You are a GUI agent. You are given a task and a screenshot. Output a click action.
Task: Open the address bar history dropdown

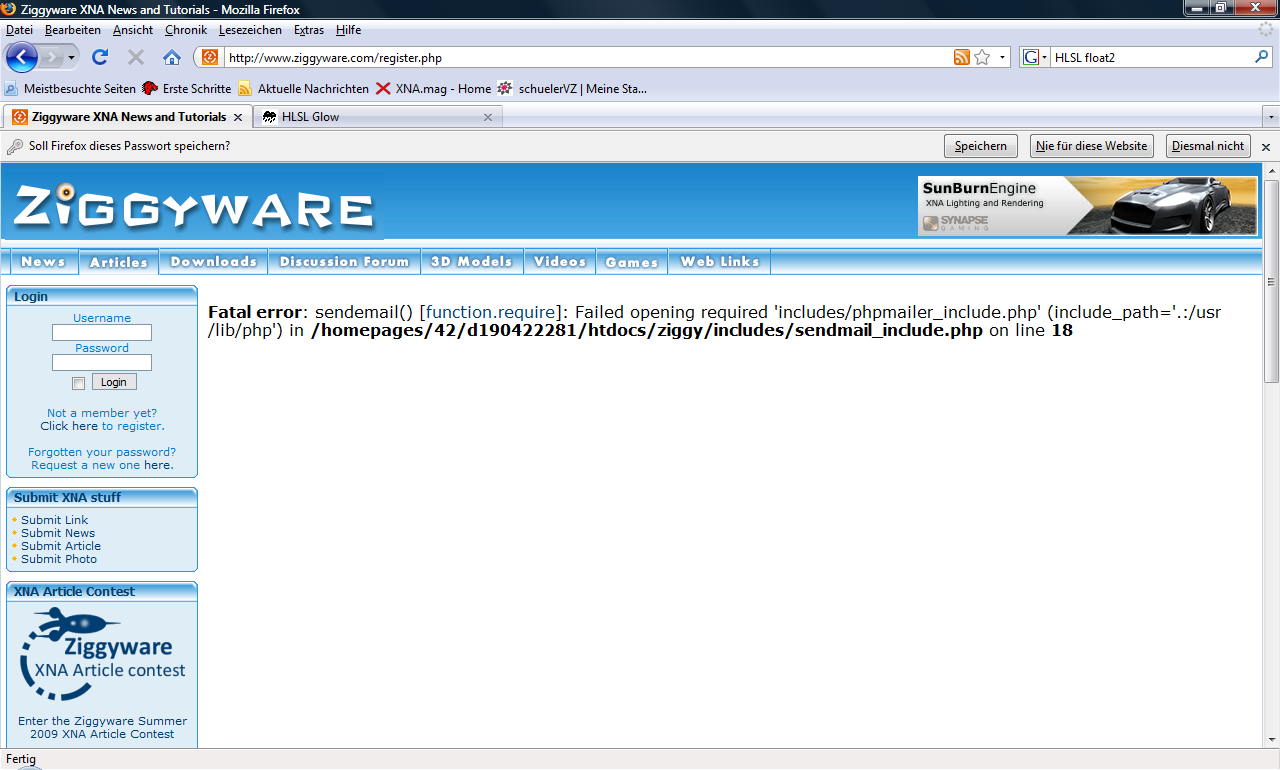(x=1002, y=57)
